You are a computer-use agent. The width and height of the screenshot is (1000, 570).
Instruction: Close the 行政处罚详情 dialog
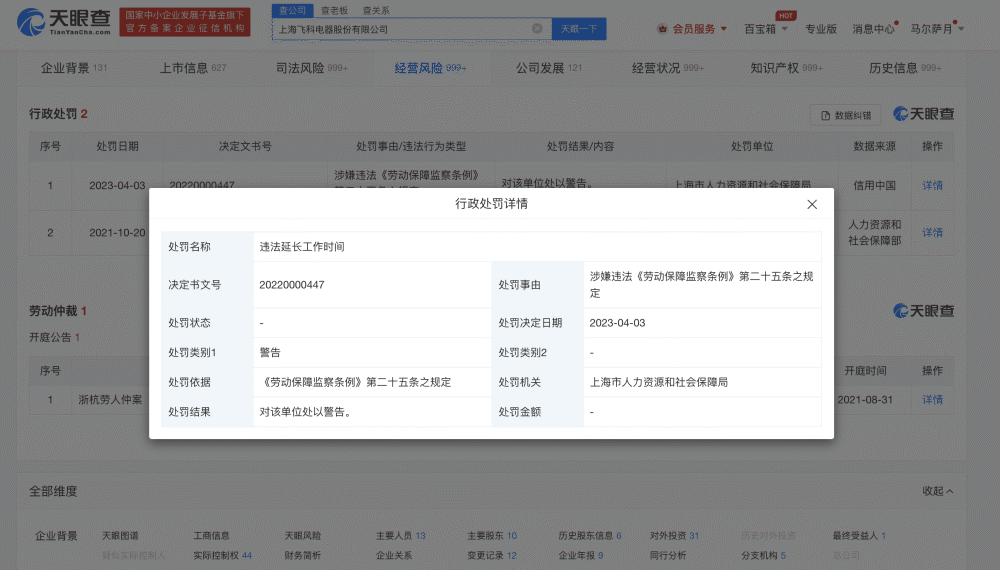coord(812,204)
